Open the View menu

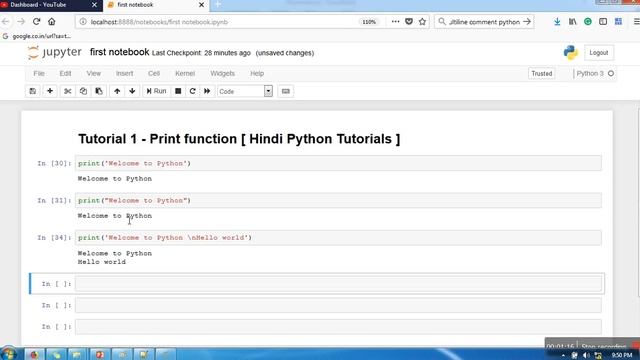[x=93, y=73]
